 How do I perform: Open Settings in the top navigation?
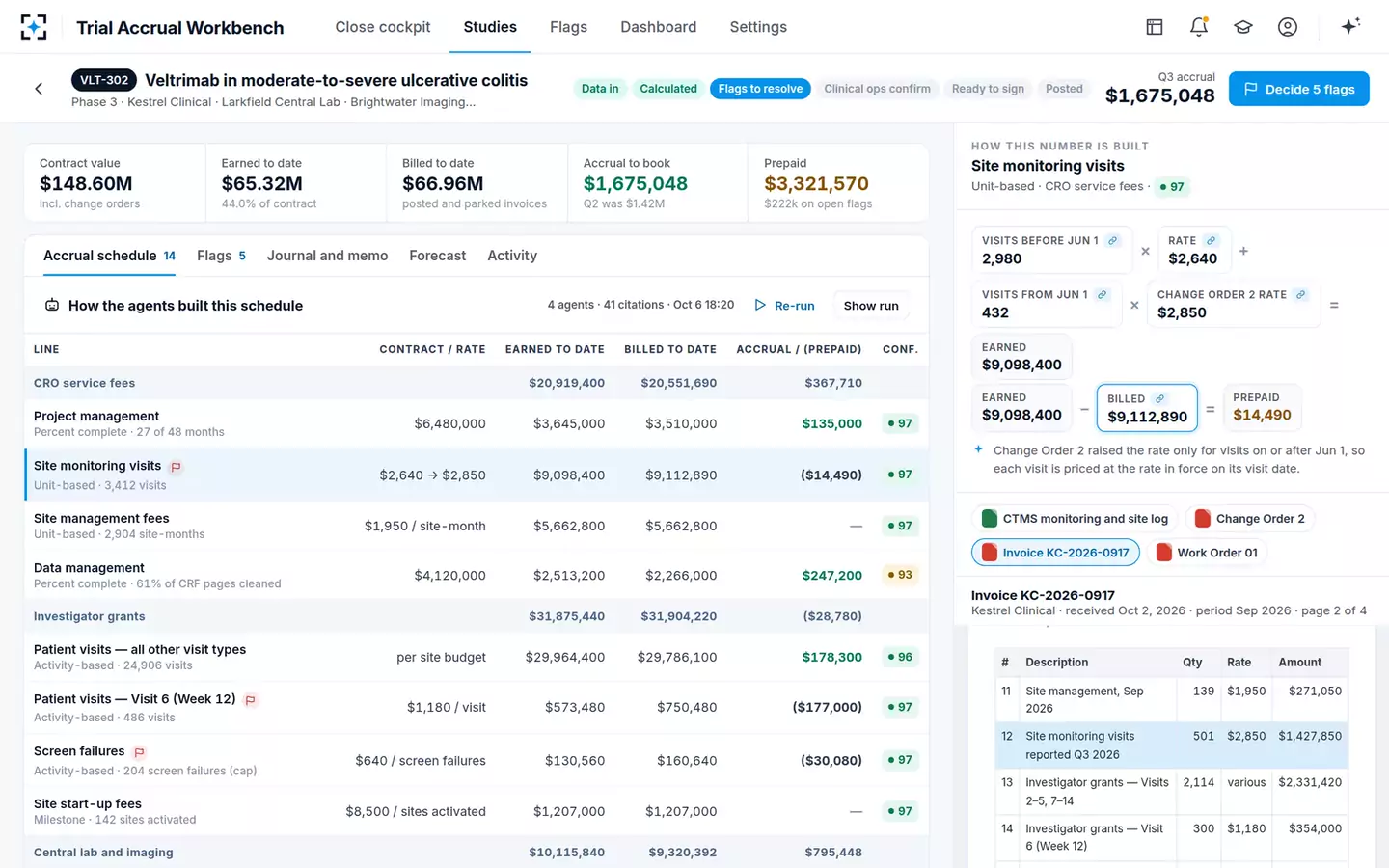click(x=758, y=27)
